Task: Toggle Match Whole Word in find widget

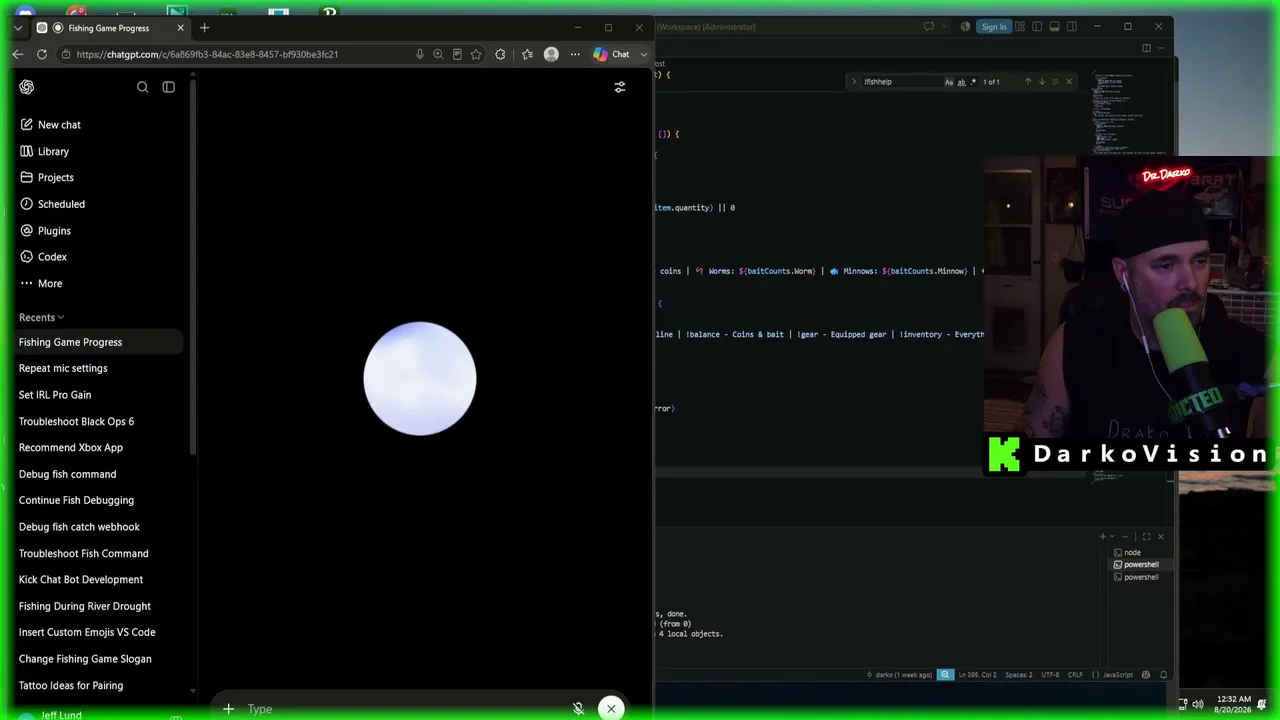Action: click(x=961, y=82)
